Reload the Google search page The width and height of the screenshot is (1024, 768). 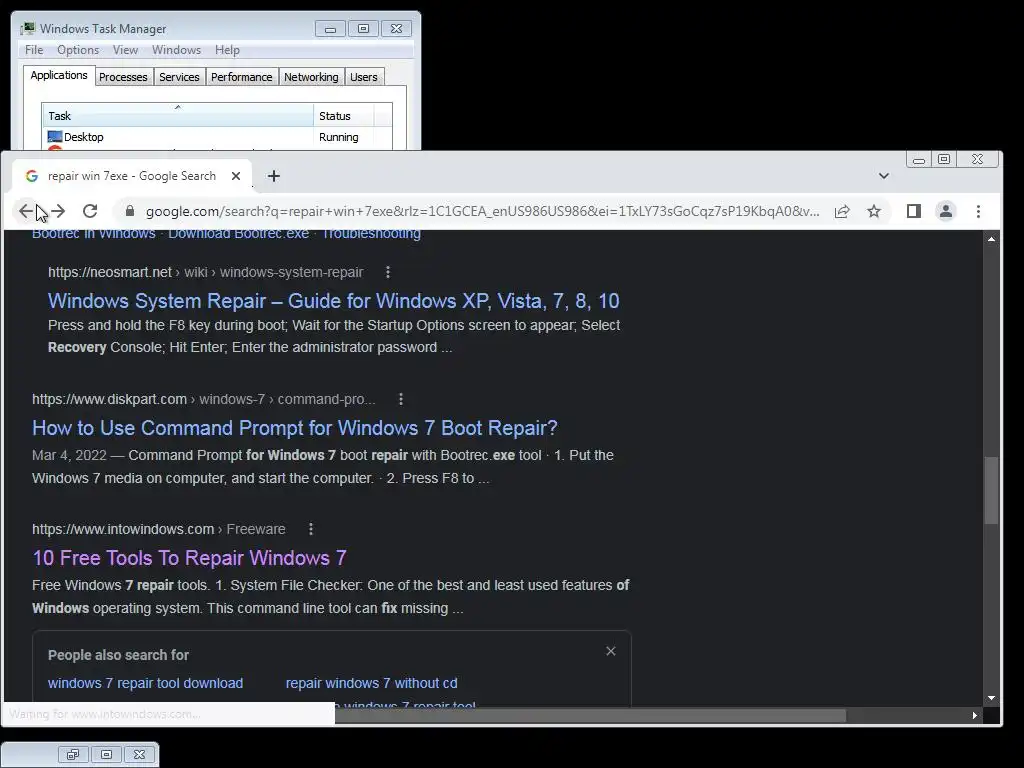click(90, 211)
